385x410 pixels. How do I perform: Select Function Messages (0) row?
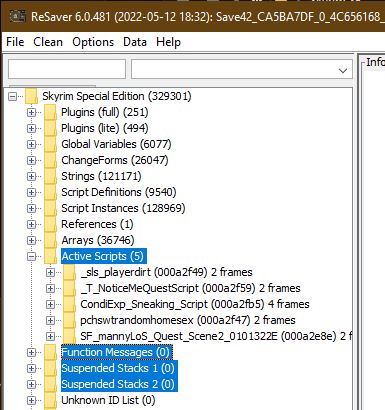coord(117,352)
